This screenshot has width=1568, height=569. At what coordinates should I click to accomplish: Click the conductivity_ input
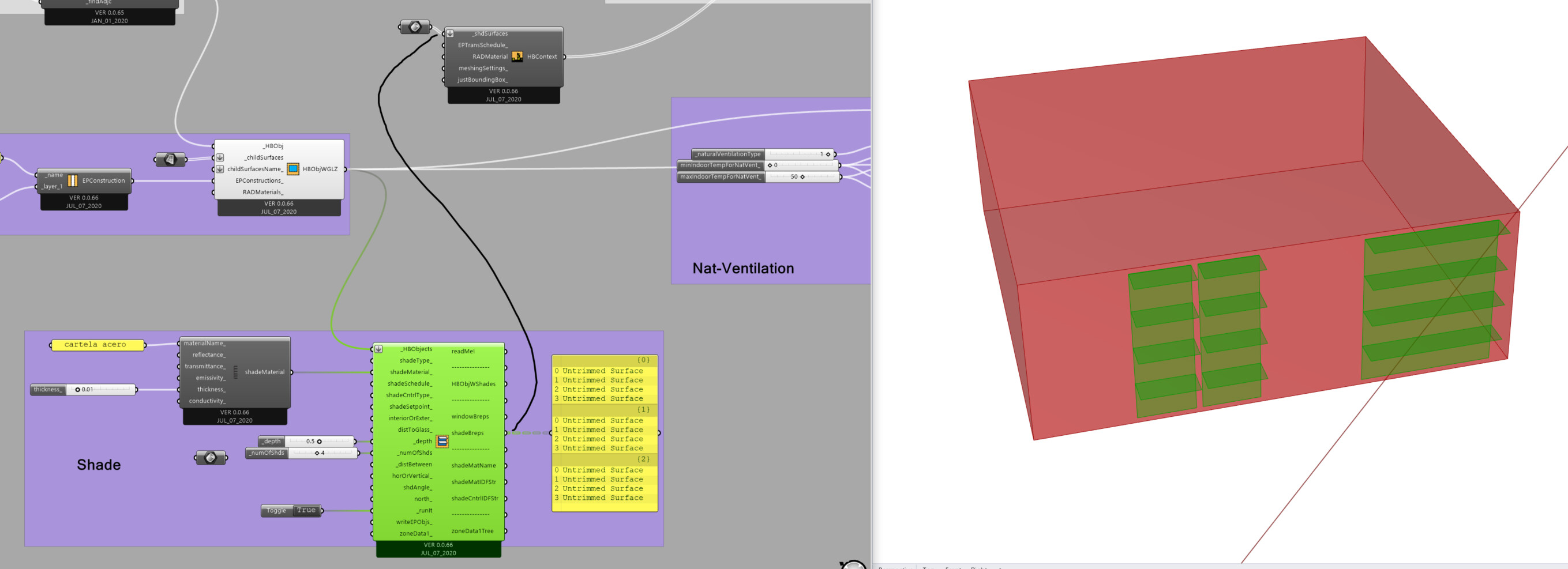click(207, 402)
